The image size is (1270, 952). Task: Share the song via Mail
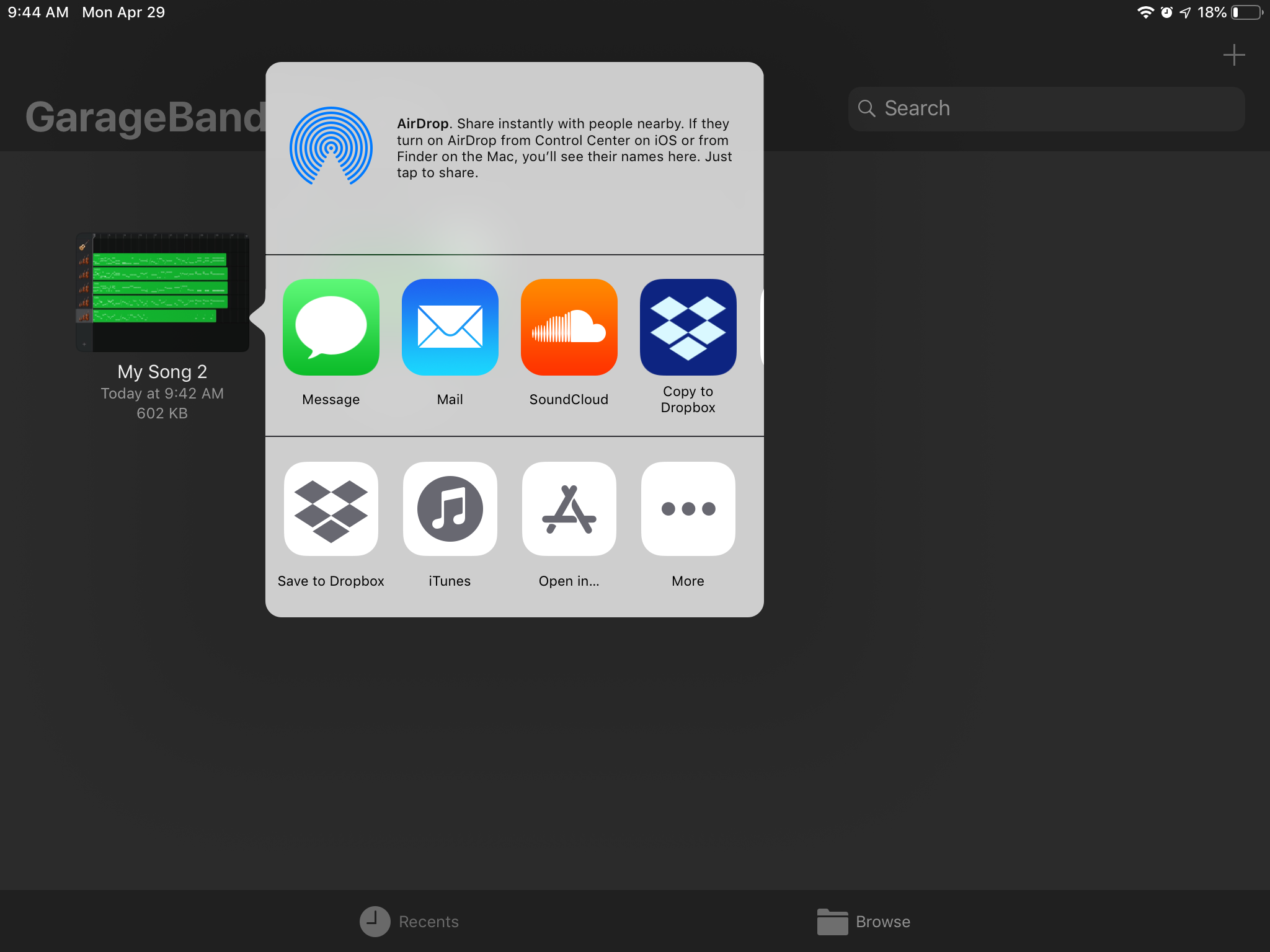[x=450, y=327]
